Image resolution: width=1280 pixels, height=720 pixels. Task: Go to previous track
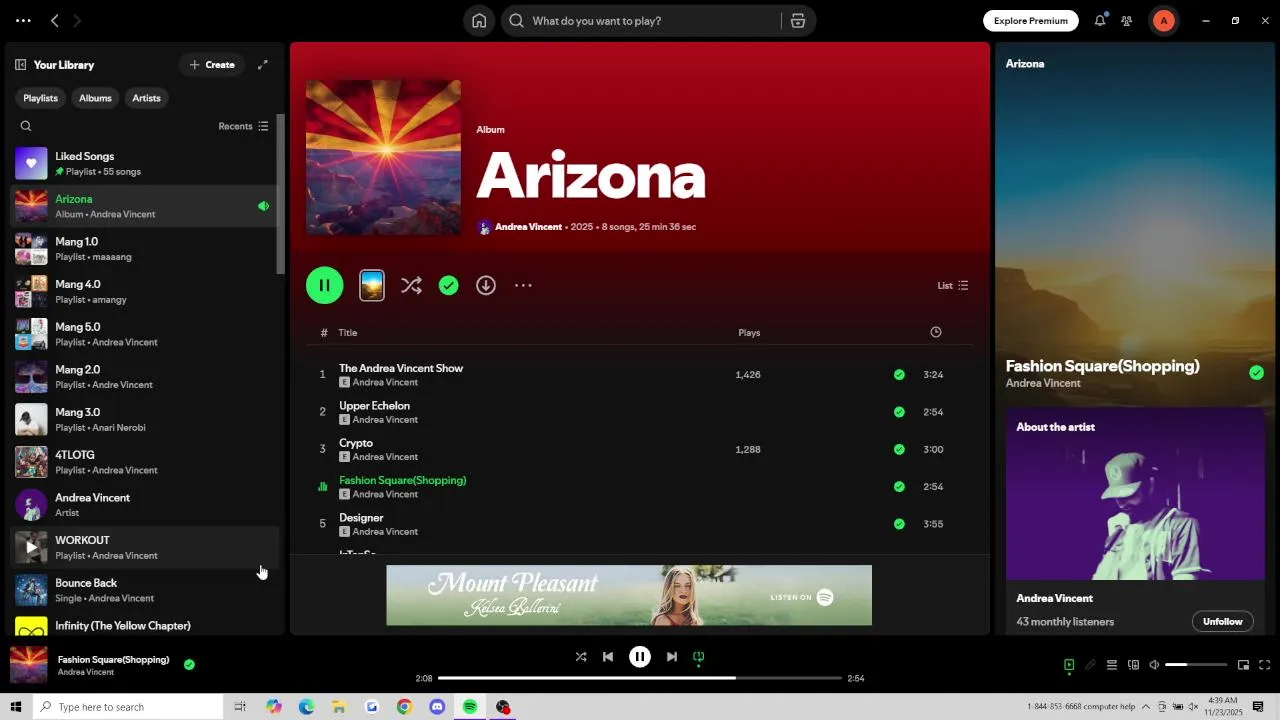[x=608, y=657]
